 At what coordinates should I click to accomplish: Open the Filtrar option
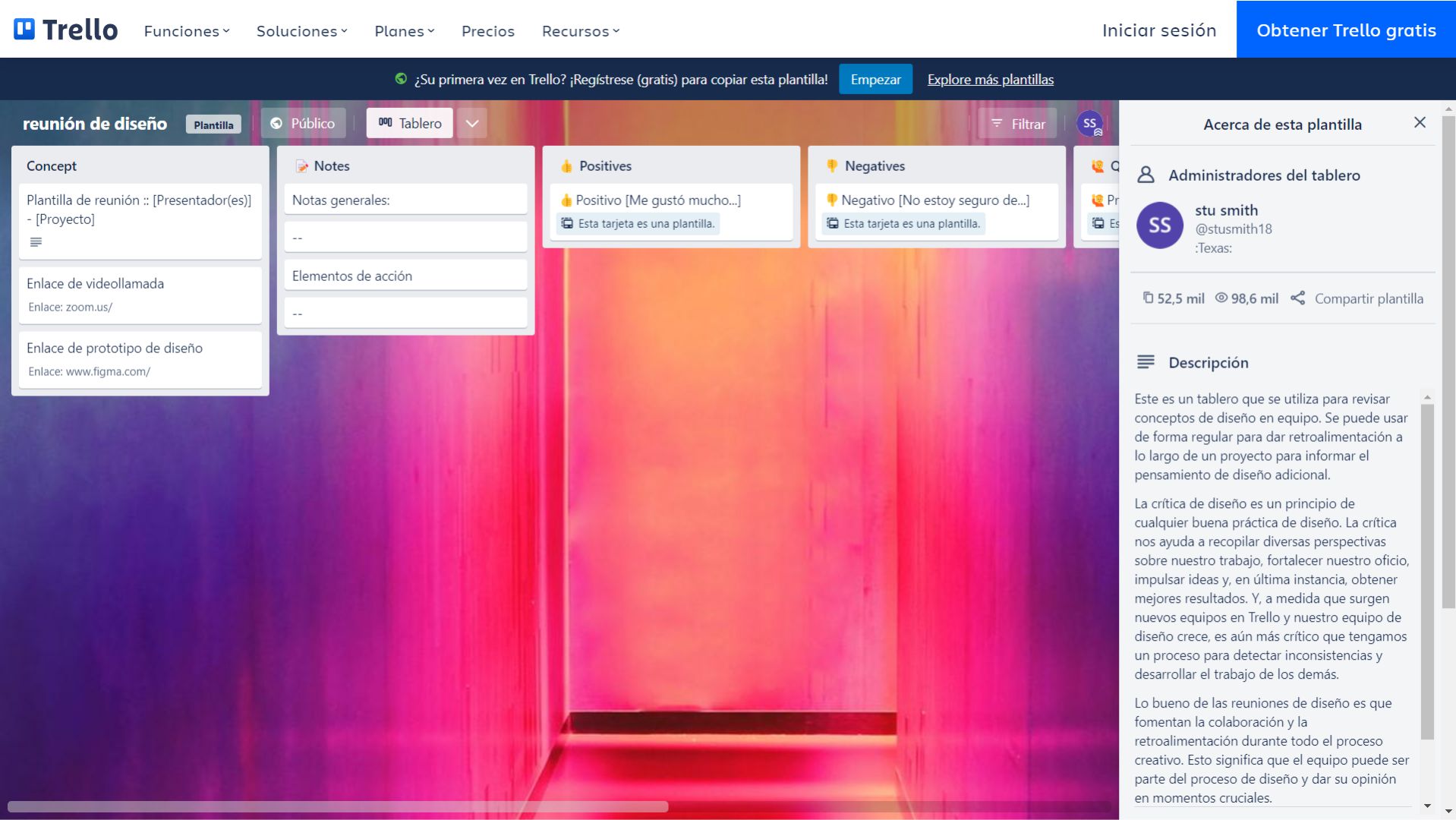coord(1017,124)
